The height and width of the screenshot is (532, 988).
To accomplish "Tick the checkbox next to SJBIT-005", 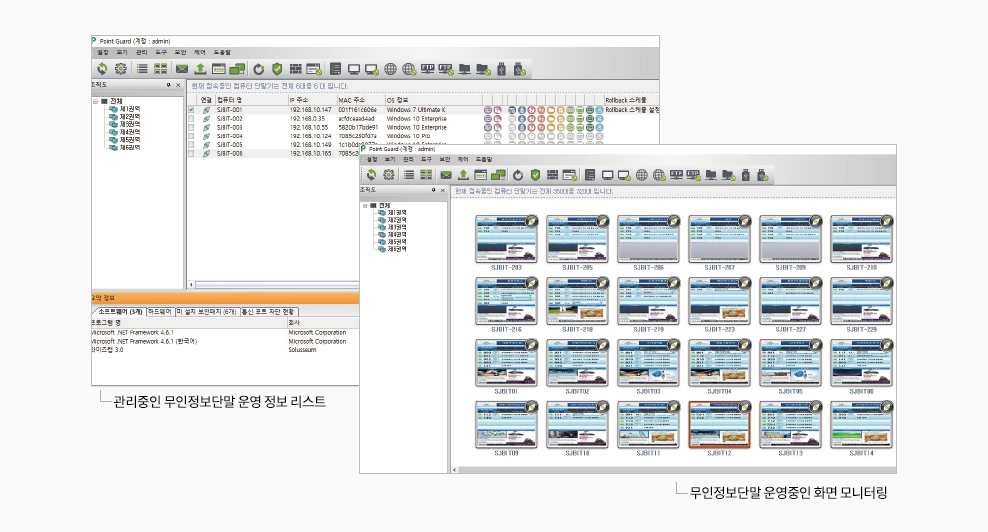I will pos(191,145).
